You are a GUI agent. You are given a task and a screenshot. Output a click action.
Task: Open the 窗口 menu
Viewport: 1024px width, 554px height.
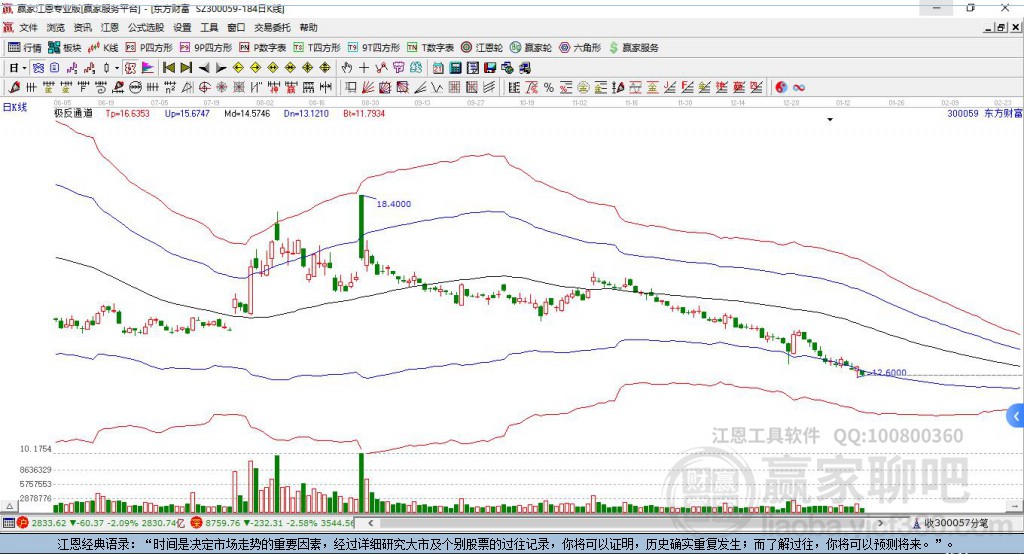[236, 27]
